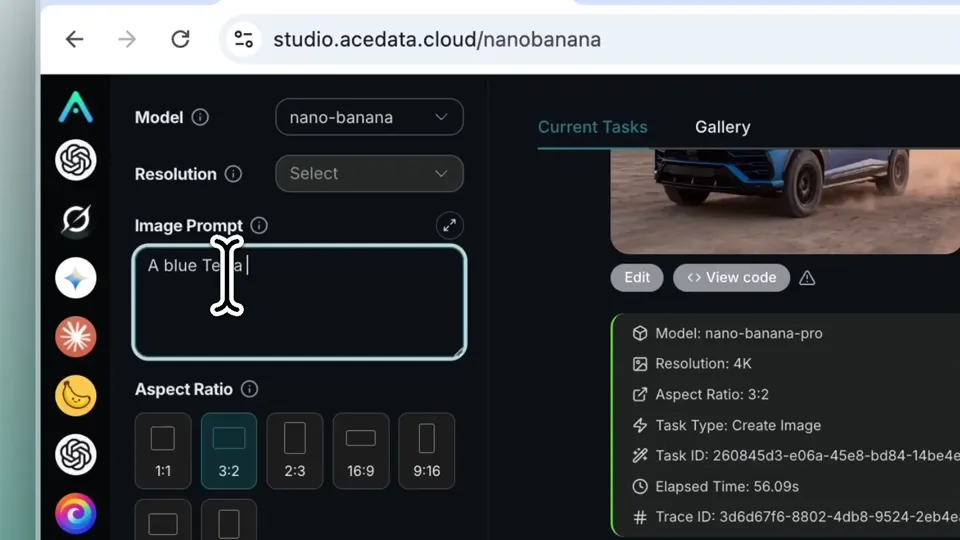
Task: Switch to the Current Tasks tab
Action: click(593, 127)
